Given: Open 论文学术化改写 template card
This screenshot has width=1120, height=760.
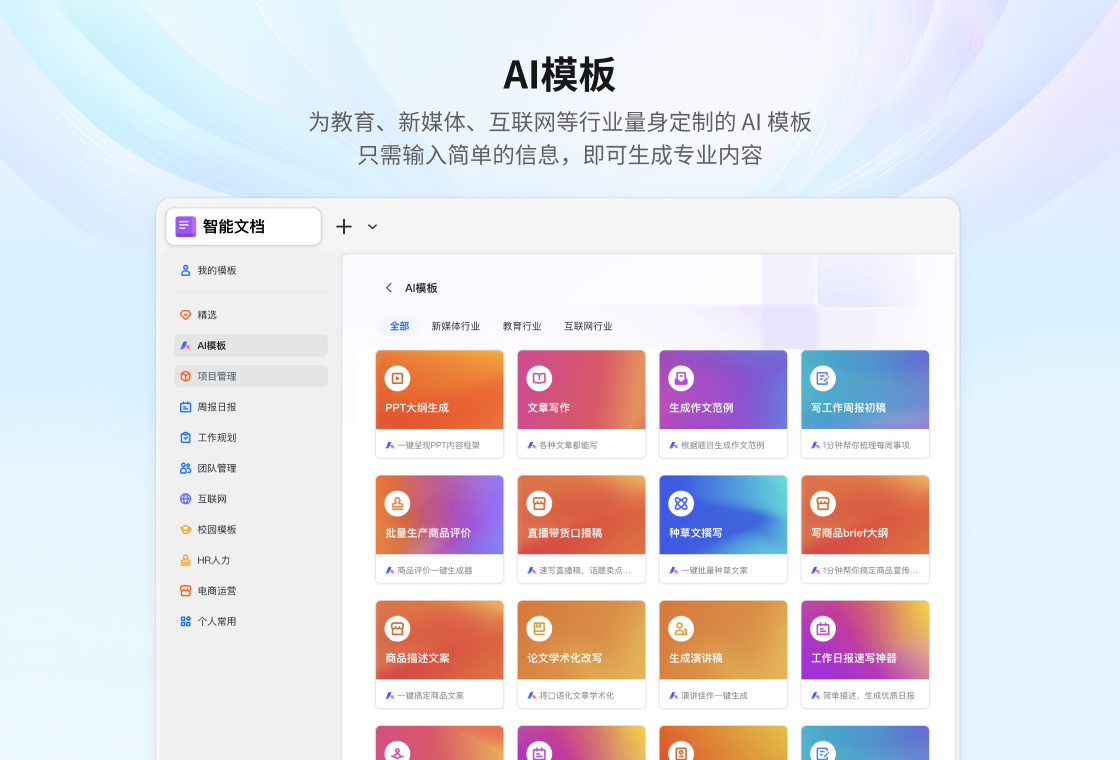Looking at the screenshot, I should [x=581, y=654].
